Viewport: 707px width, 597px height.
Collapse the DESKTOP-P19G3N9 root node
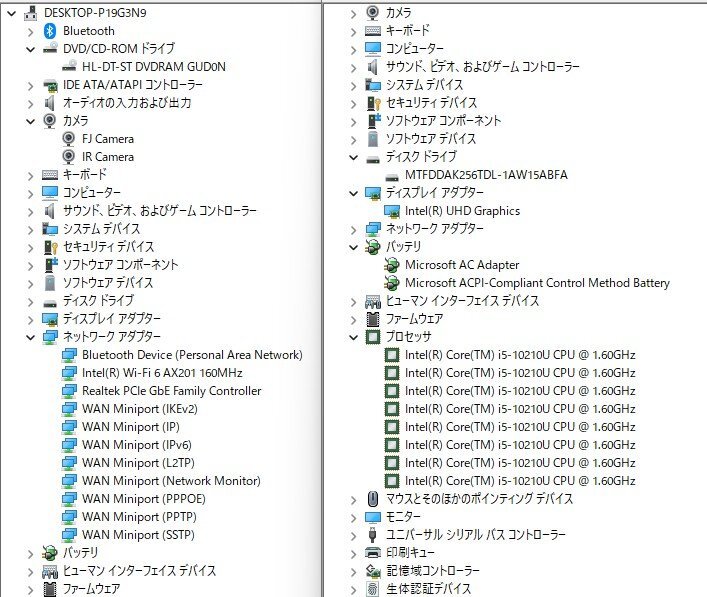pos(12,14)
